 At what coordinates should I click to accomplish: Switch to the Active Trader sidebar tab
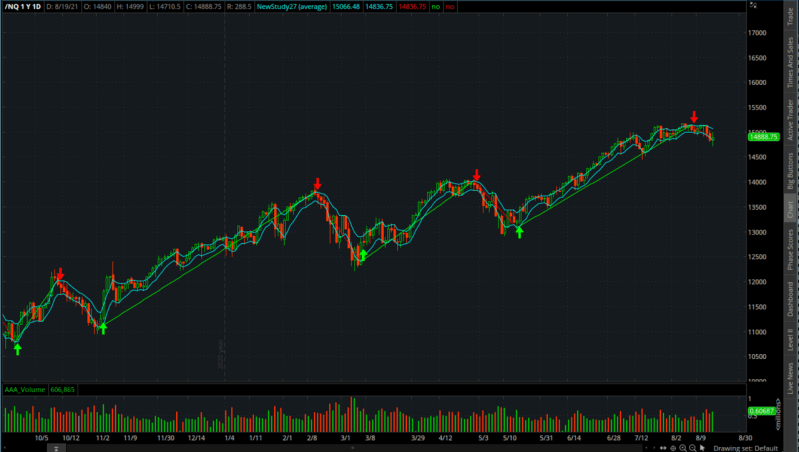tap(790, 120)
